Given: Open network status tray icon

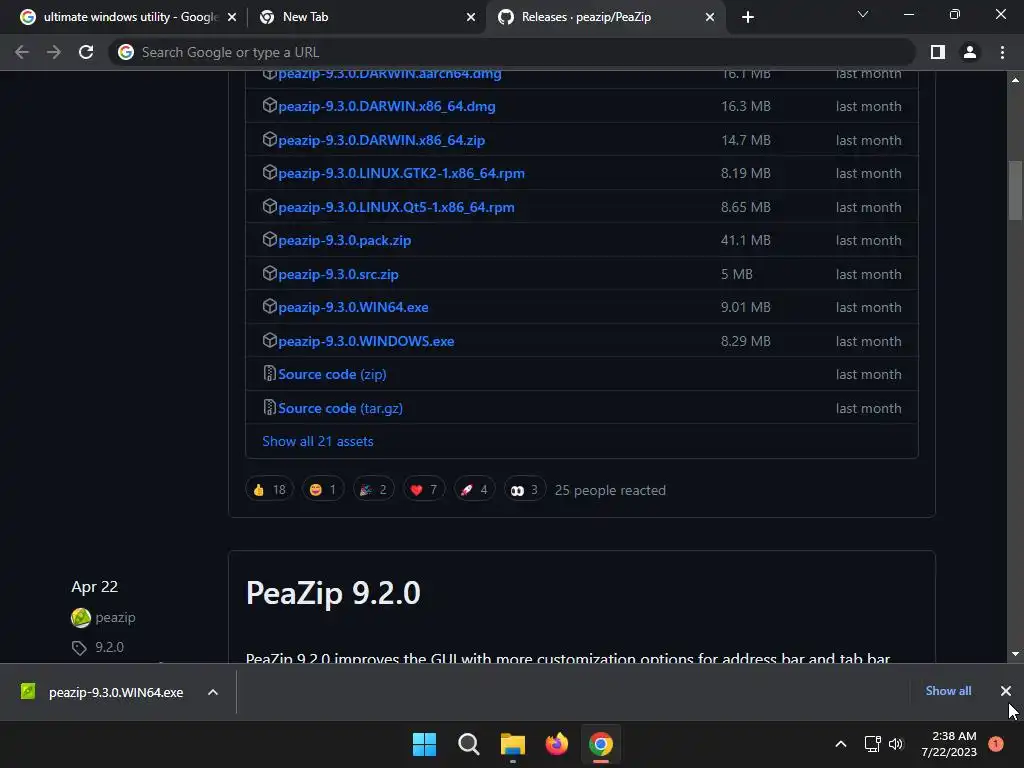Looking at the screenshot, I should [x=872, y=744].
